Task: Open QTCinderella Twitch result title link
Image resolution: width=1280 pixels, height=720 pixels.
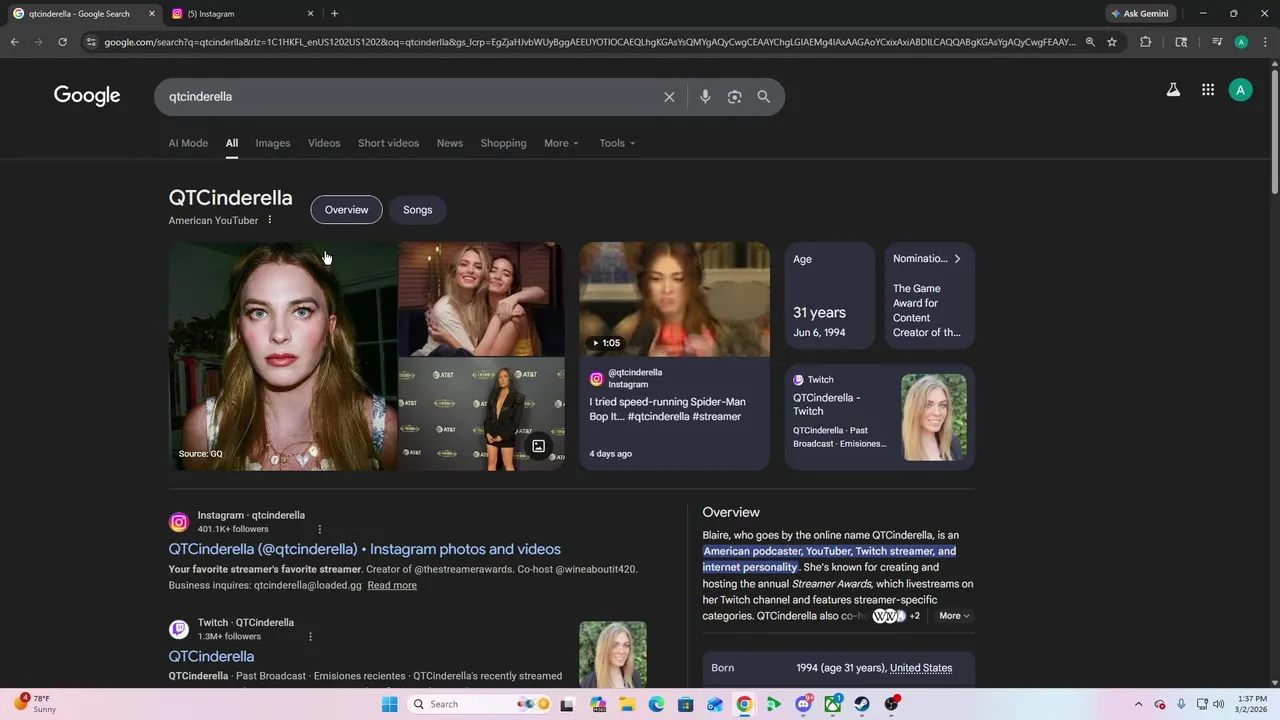Action: tap(211, 656)
